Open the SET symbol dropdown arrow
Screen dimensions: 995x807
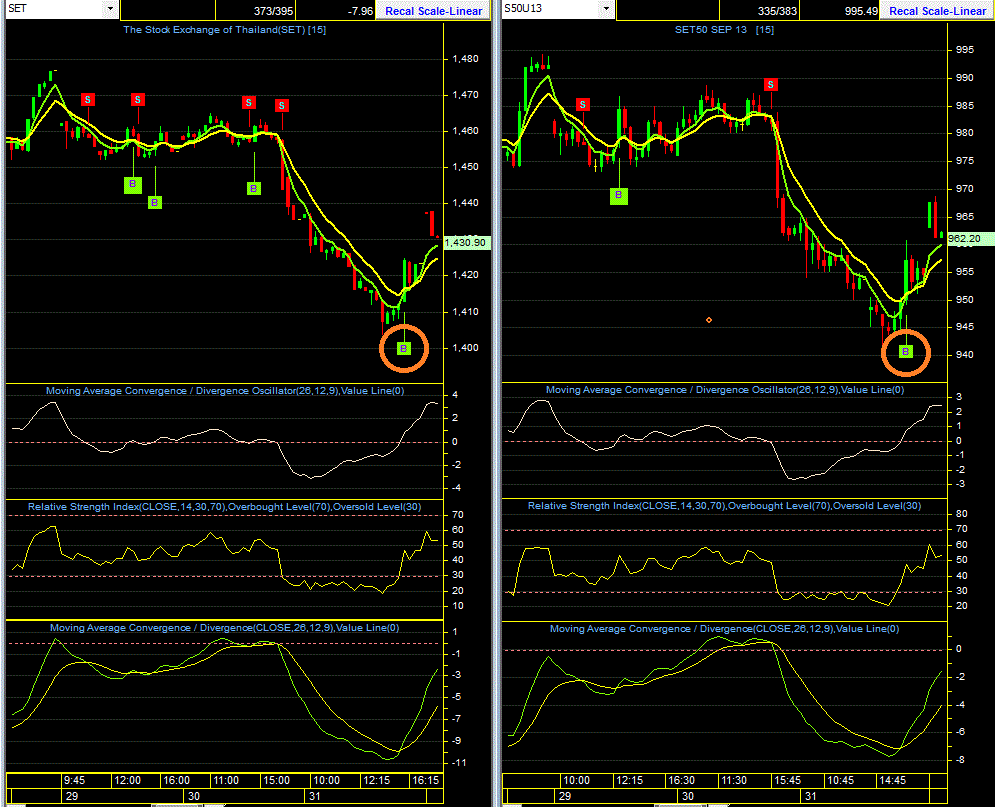(x=110, y=9)
